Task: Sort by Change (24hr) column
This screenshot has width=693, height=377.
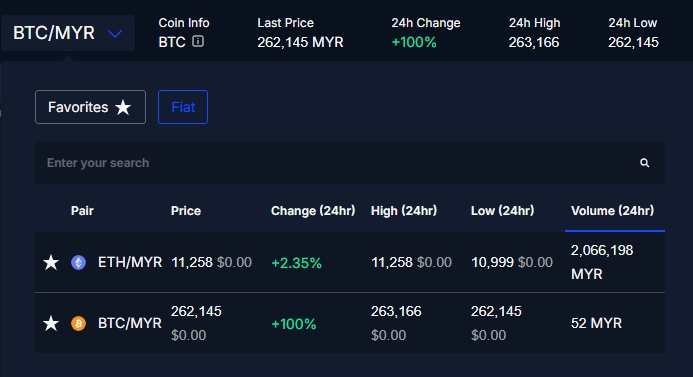Action: [x=313, y=210]
